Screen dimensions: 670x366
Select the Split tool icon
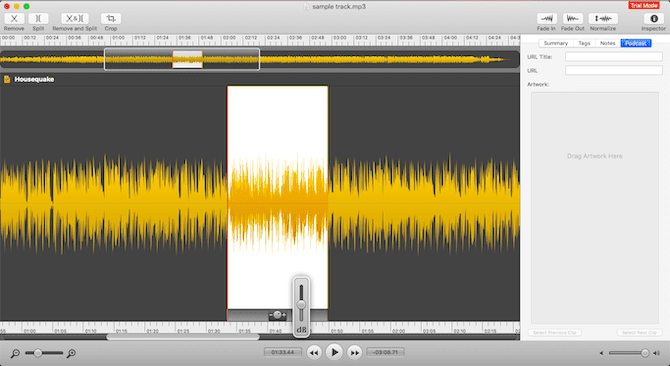coord(38,18)
